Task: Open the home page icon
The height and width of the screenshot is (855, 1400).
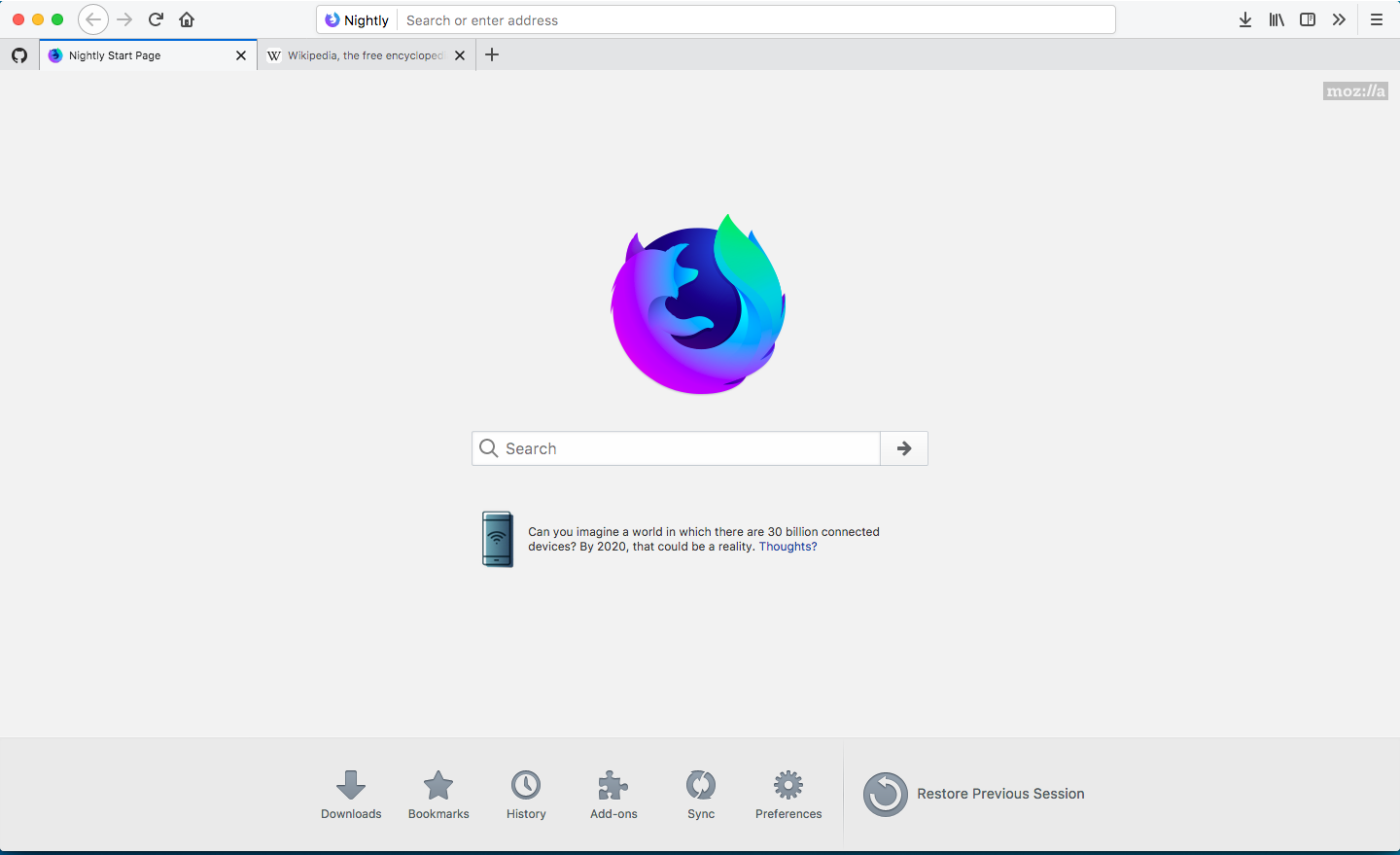Action: (x=187, y=19)
